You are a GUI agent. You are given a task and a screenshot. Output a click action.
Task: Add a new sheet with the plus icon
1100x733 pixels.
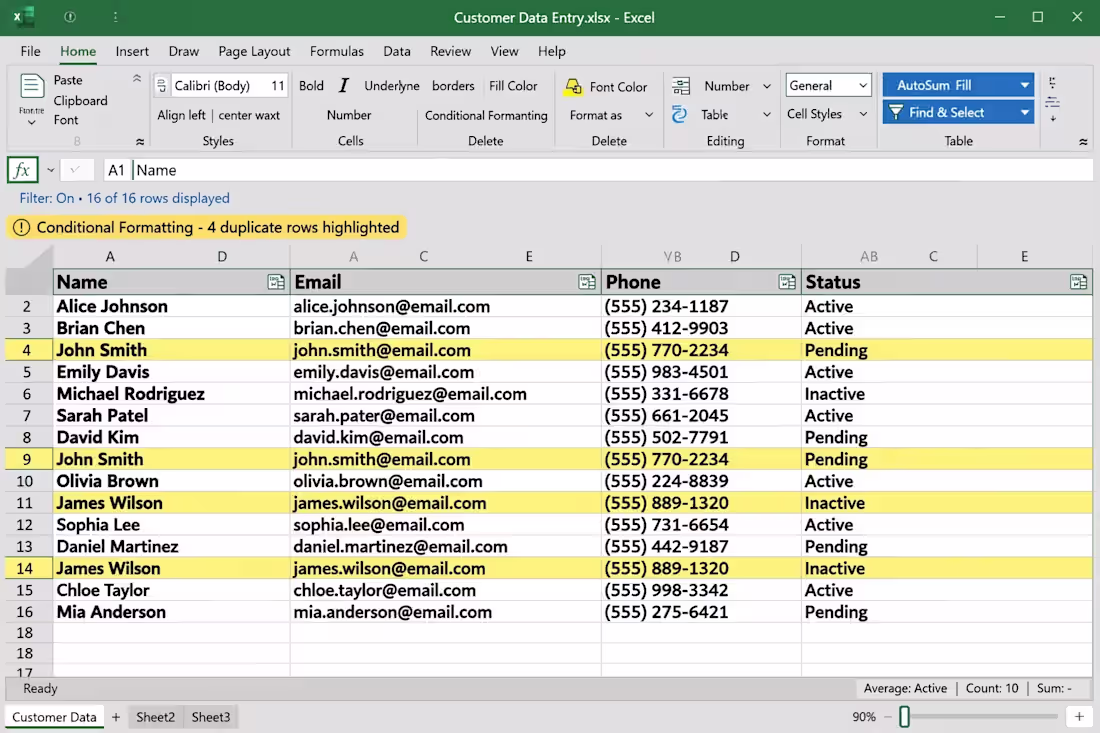116,717
